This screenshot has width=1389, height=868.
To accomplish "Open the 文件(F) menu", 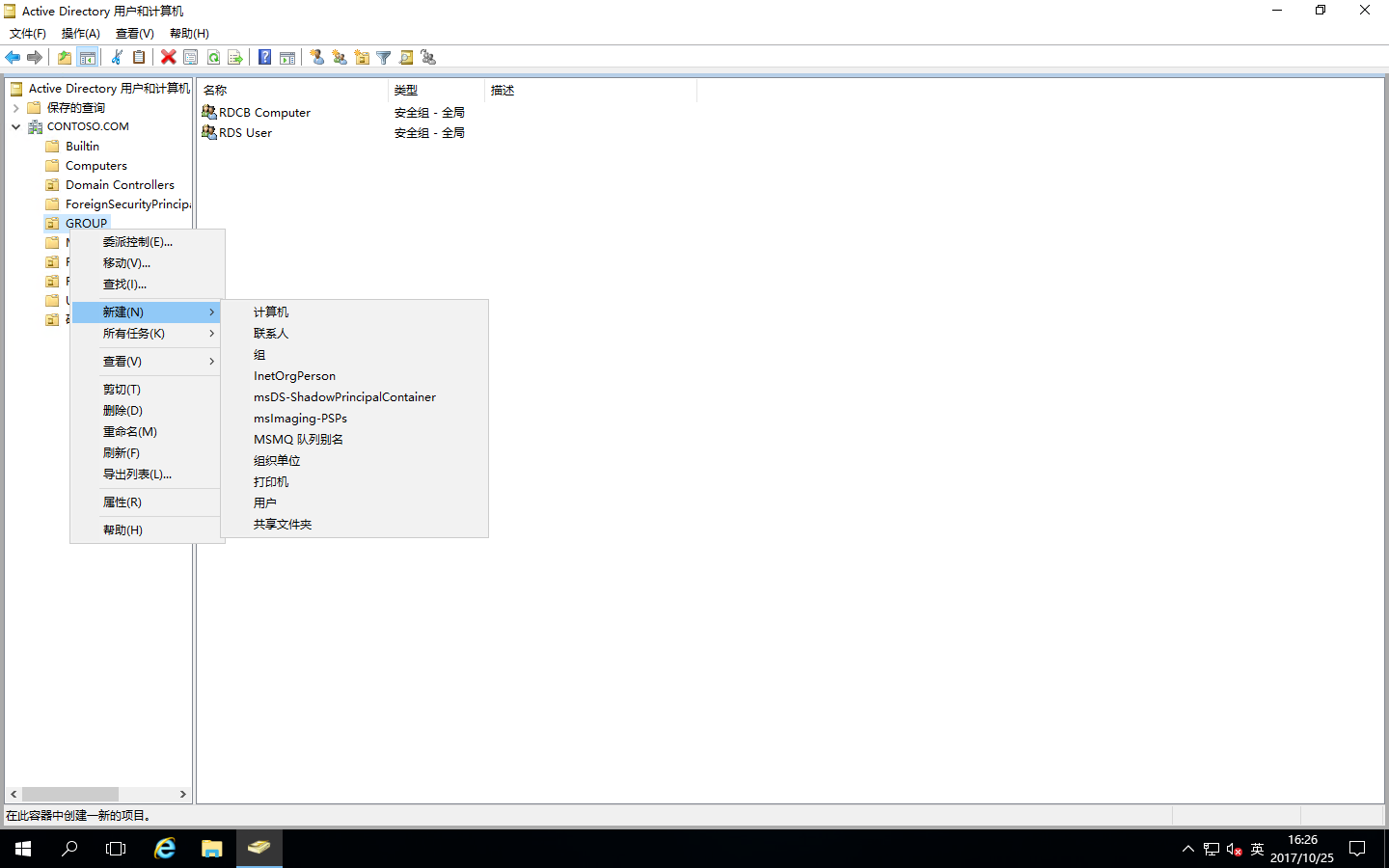I will [28, 34].
